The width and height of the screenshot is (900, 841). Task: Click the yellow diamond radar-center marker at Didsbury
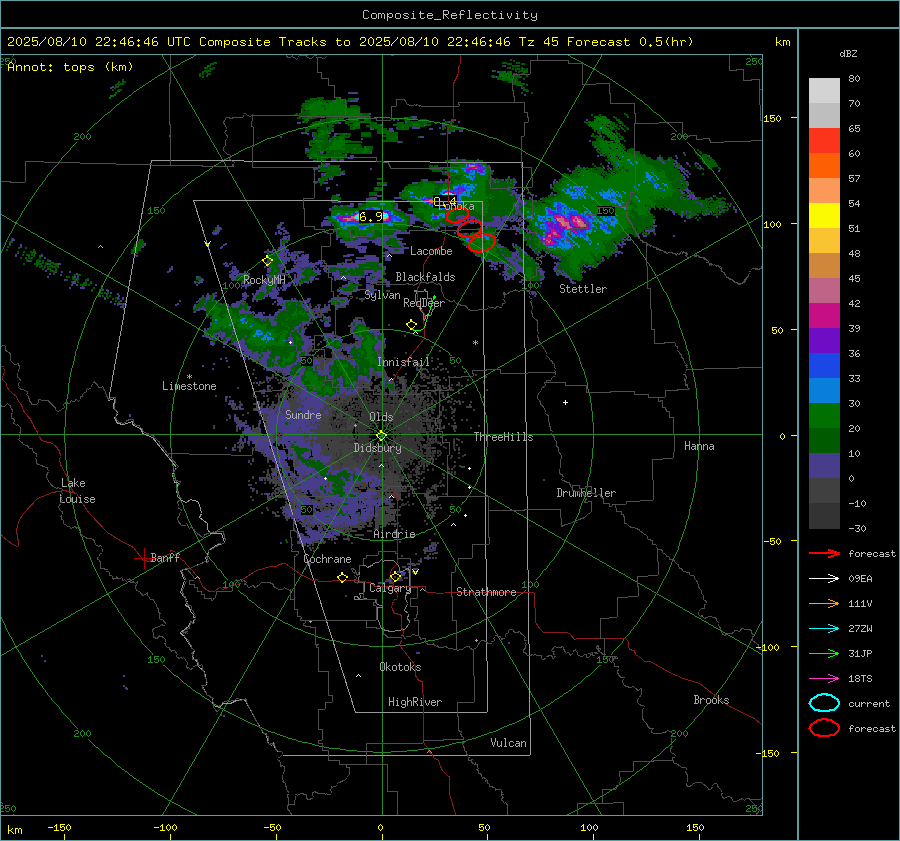click(381, 436)
